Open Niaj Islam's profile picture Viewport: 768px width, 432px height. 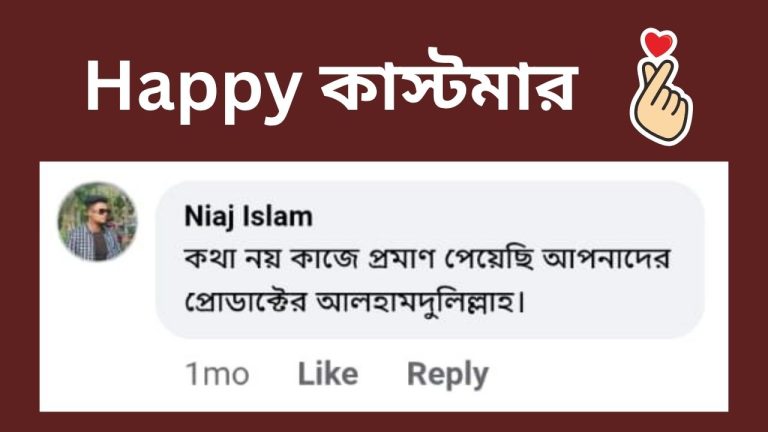coord(97,222)
